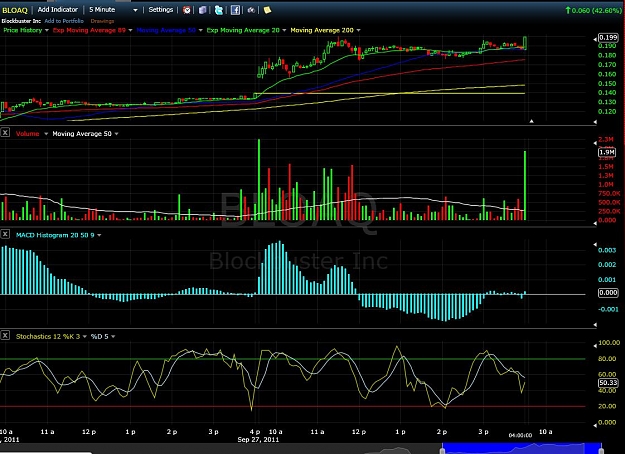Open the Drawings link

click(x=102, y=21)
